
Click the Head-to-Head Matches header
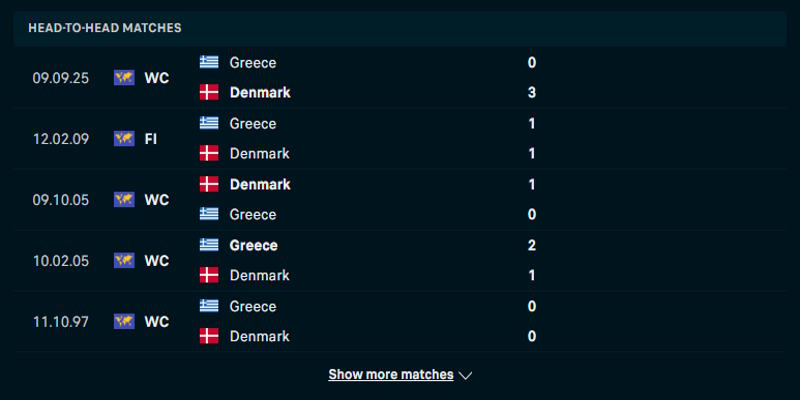pyautogui.click(x=105, y=28)
